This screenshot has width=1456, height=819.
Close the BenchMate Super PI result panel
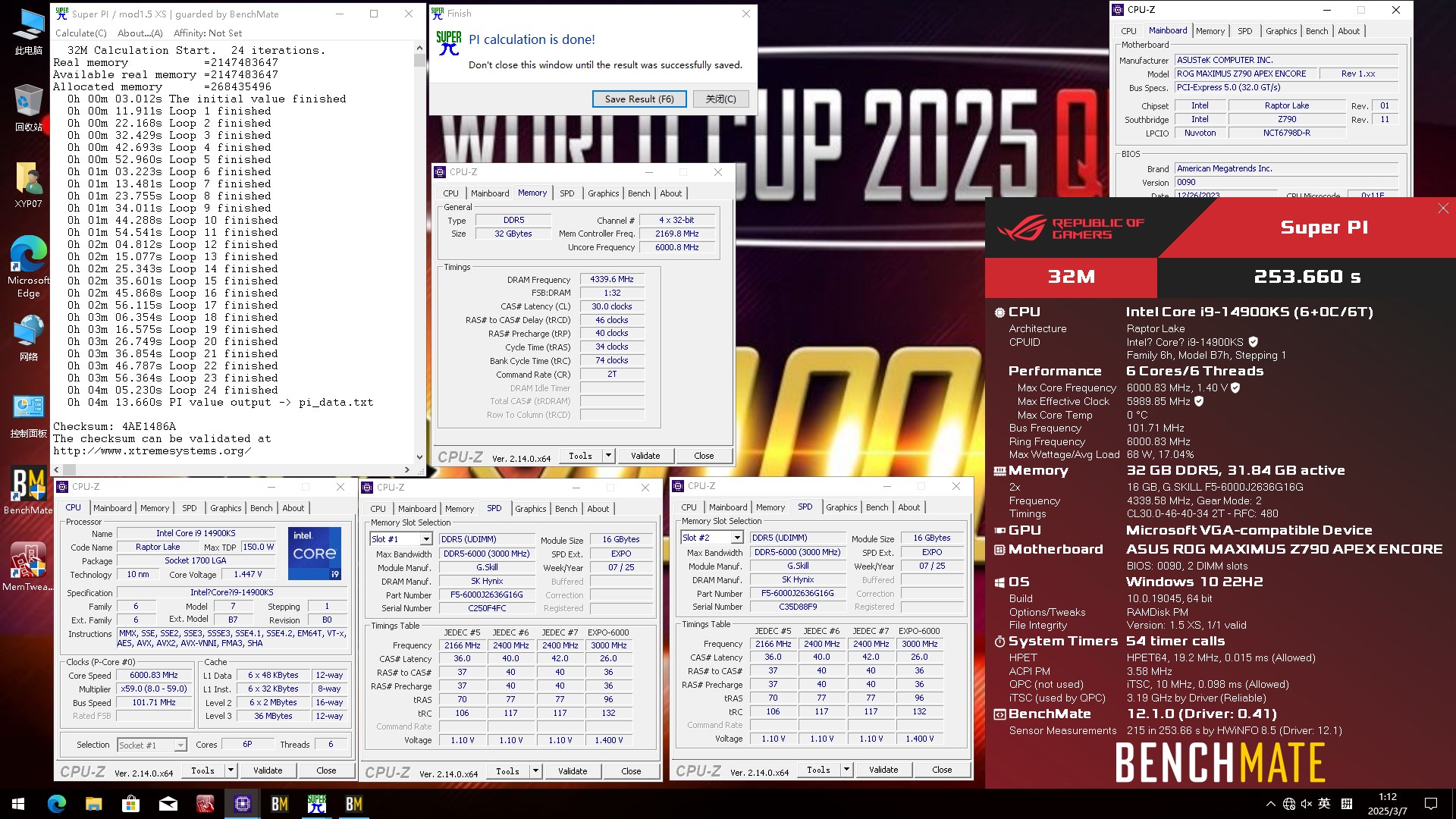(1443, 209)
